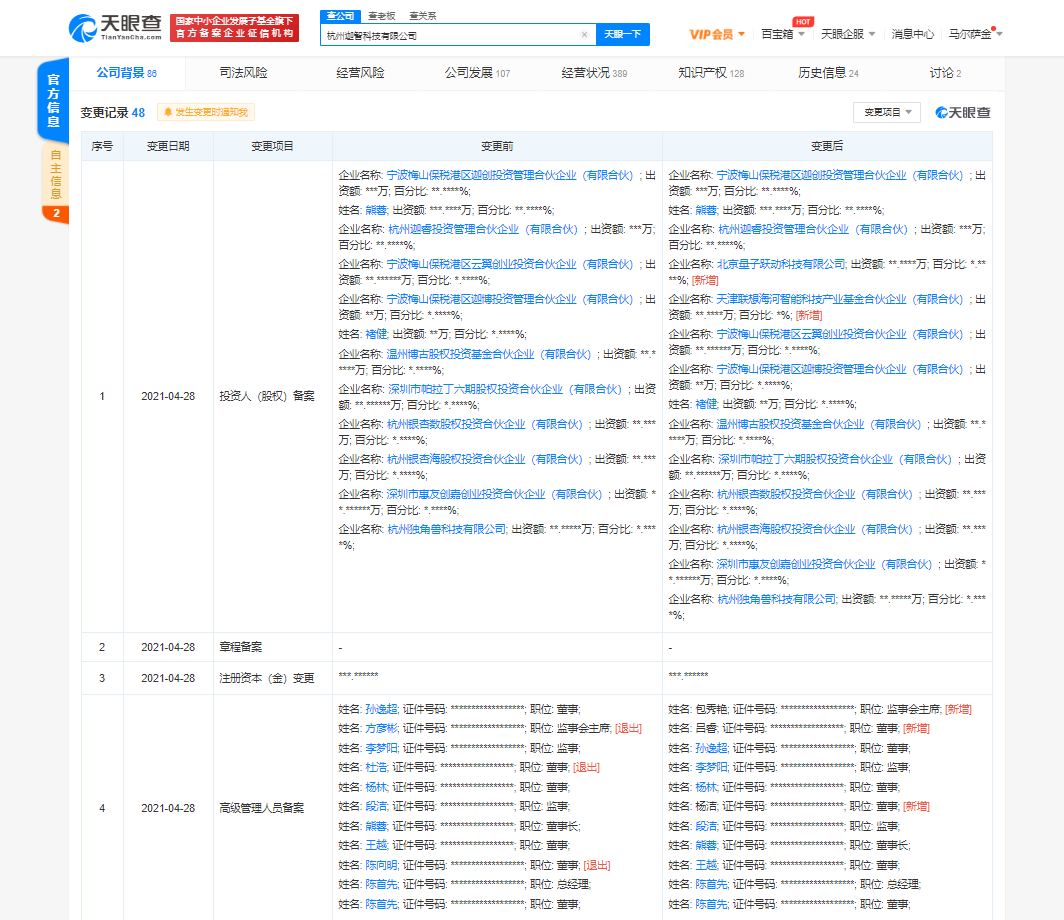This screenshot has height=920, width=1064.
Task: Click the 变更后 column header
Action: pos(826,146)
